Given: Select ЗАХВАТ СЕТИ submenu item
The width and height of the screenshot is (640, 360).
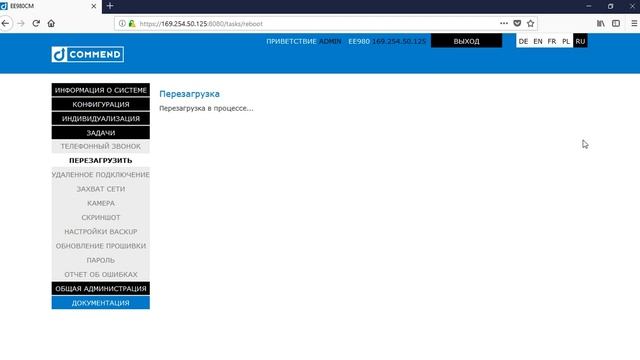Looking at the screenshot, I should point(101,189).
